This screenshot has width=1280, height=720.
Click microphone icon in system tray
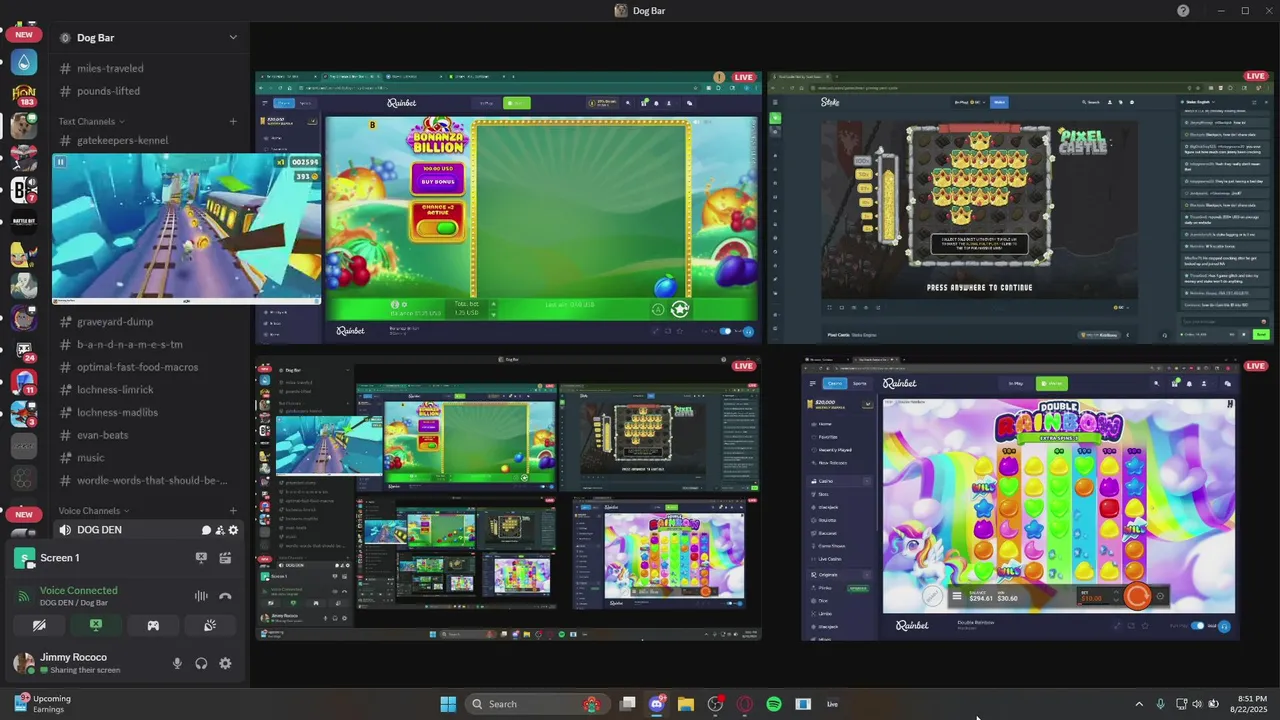click(1160, 704)
